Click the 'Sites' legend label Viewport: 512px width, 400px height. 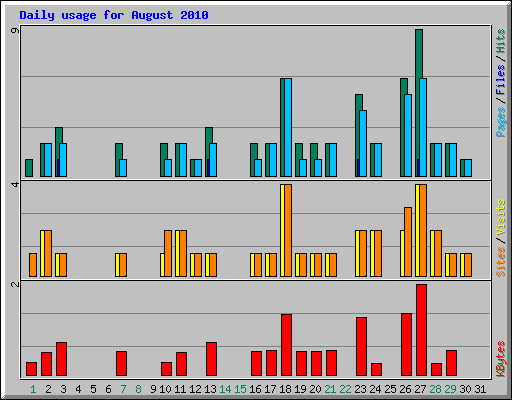pos(500,262)
